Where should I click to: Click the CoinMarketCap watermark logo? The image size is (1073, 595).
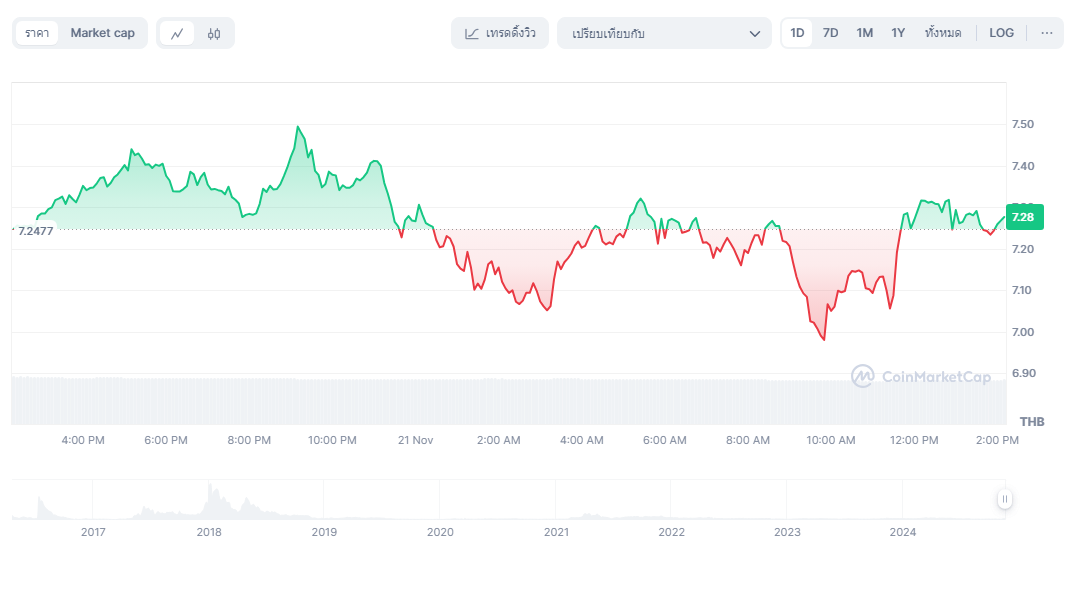[922, 376]
